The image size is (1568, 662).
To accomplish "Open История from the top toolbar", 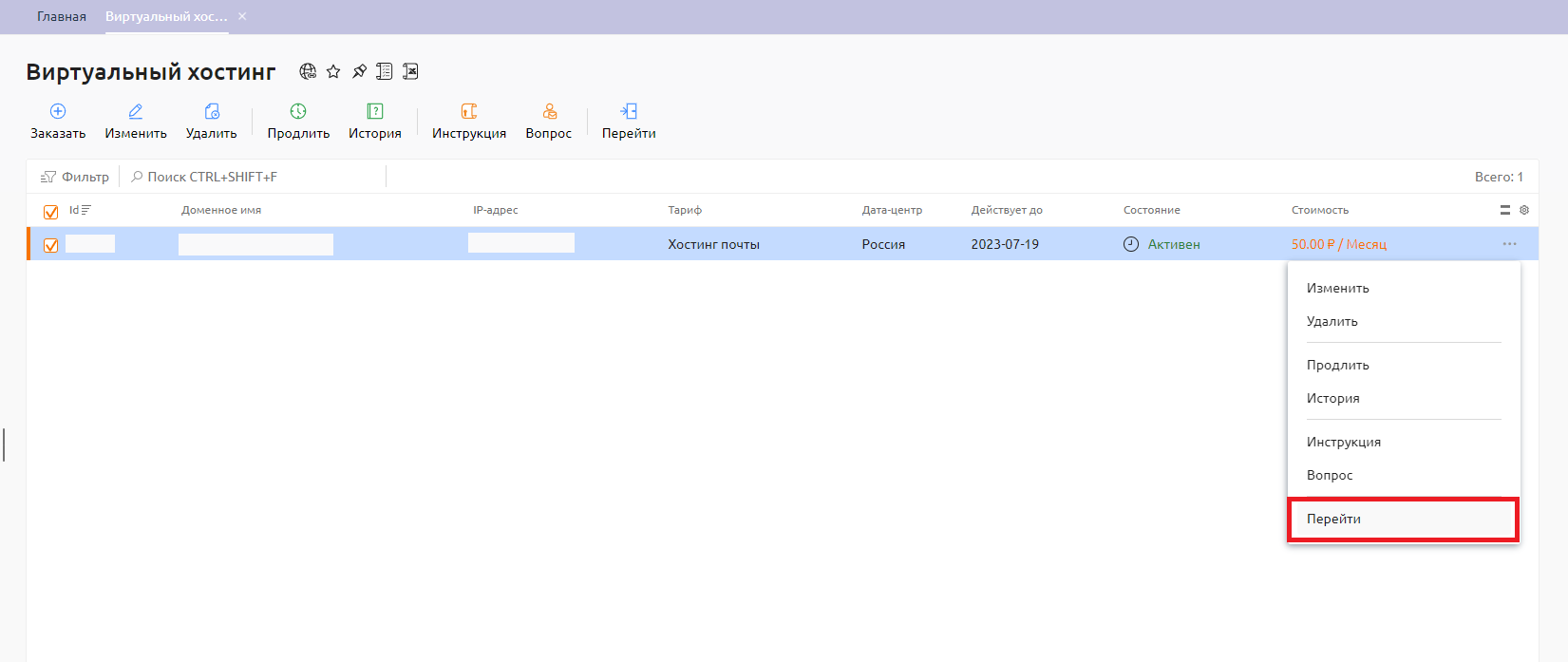I will 375,122.
